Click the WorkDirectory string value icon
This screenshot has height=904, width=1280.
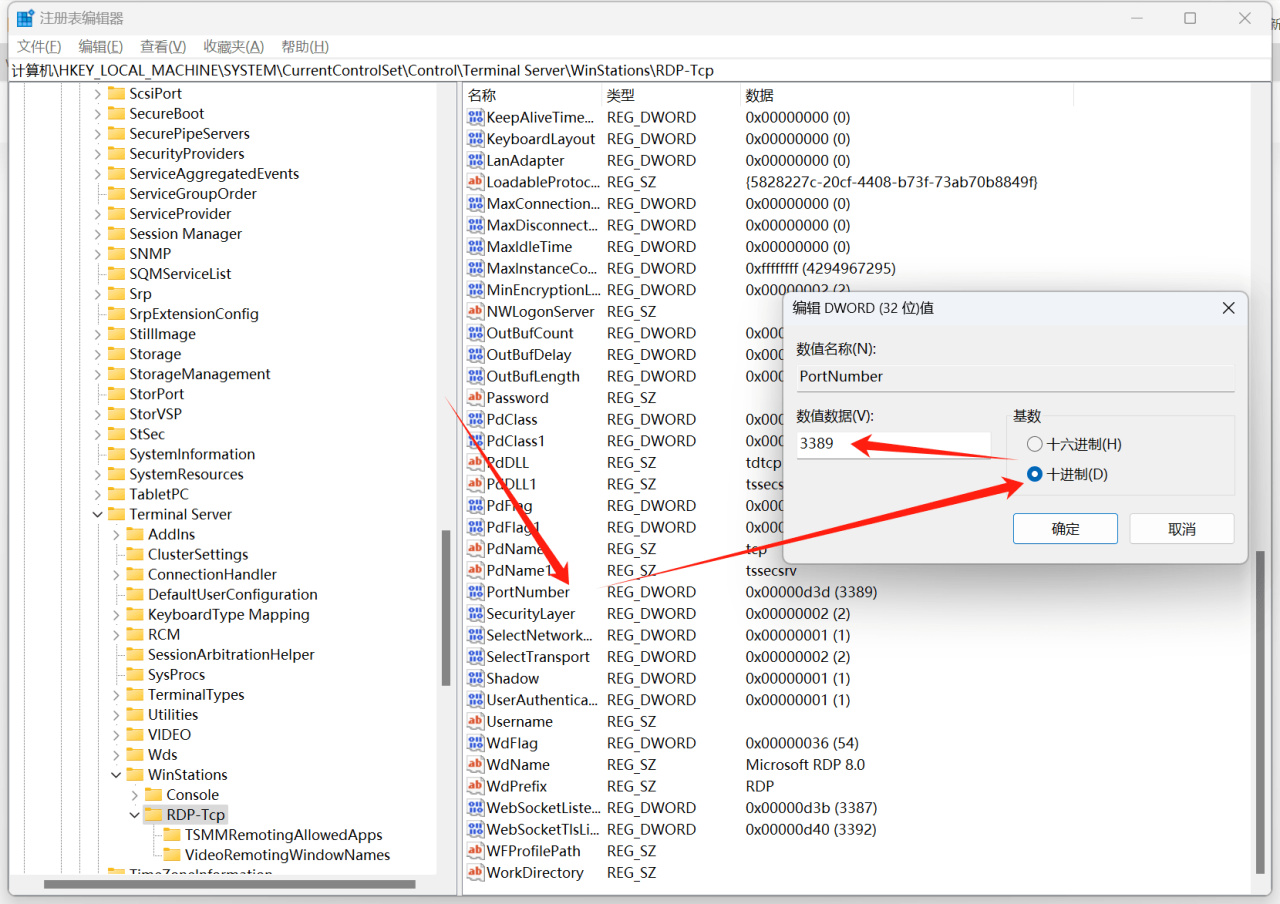[476, 872]
